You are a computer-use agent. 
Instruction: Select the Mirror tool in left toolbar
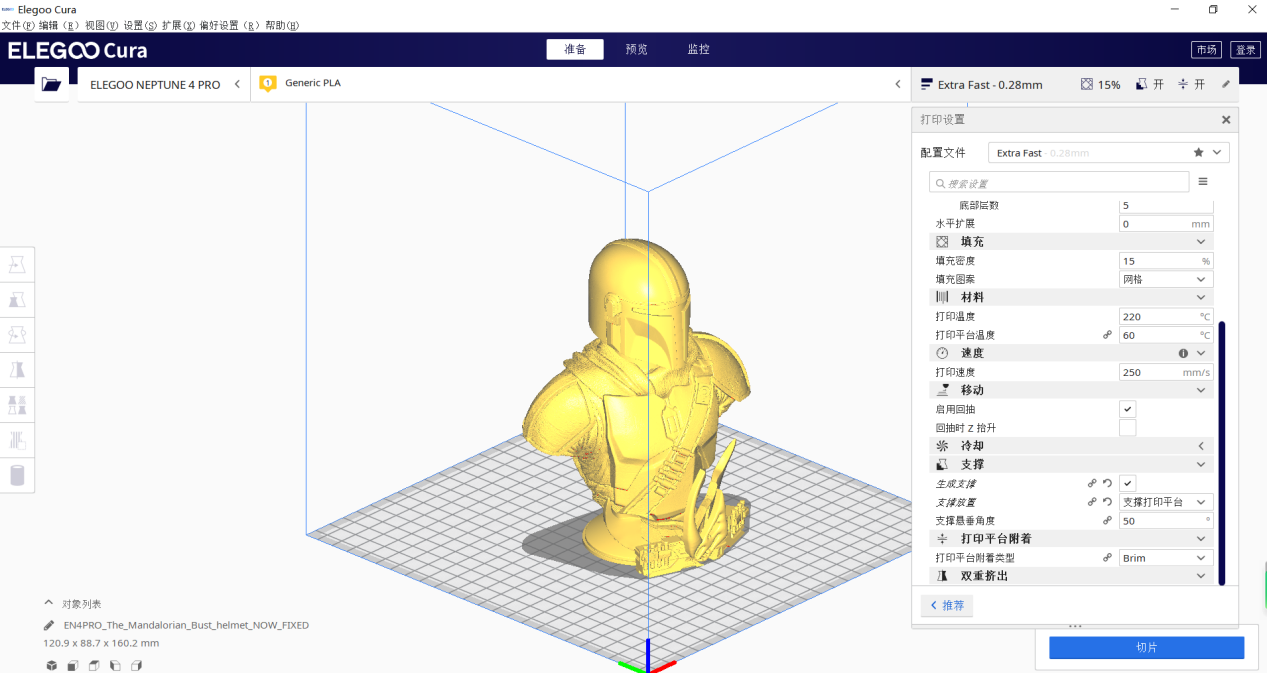(17, 370)
